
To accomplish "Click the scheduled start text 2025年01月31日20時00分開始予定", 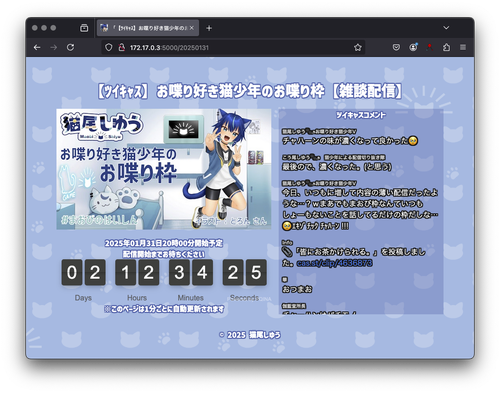I will (x=164, y=243).
